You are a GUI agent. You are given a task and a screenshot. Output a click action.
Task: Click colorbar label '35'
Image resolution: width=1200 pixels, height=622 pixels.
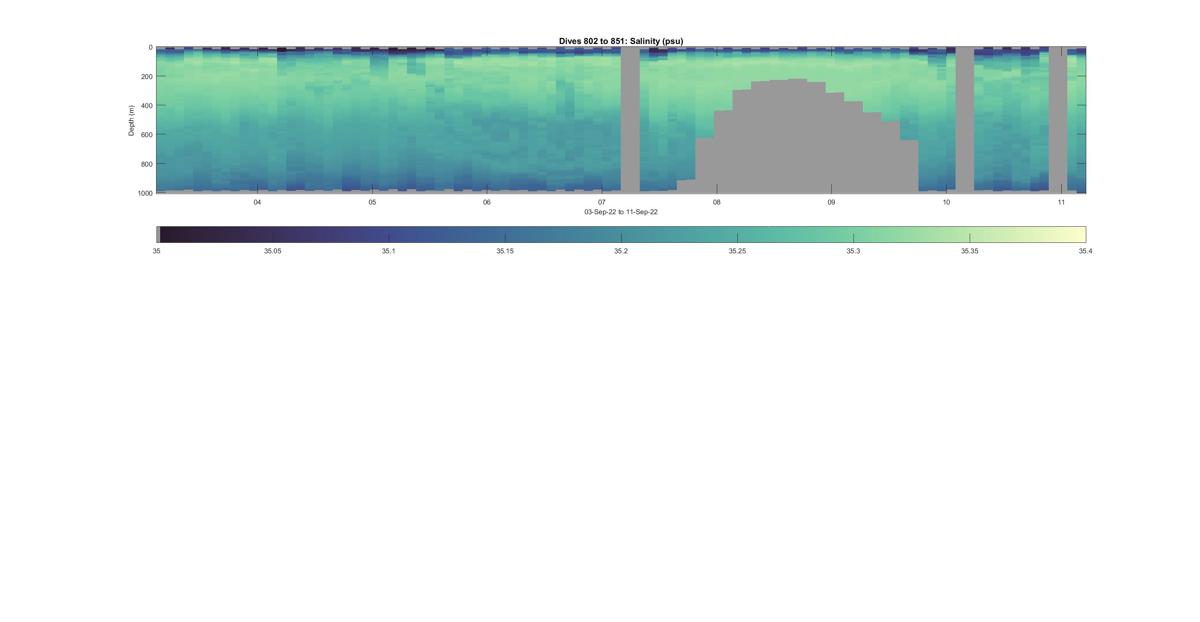point(156,251)
